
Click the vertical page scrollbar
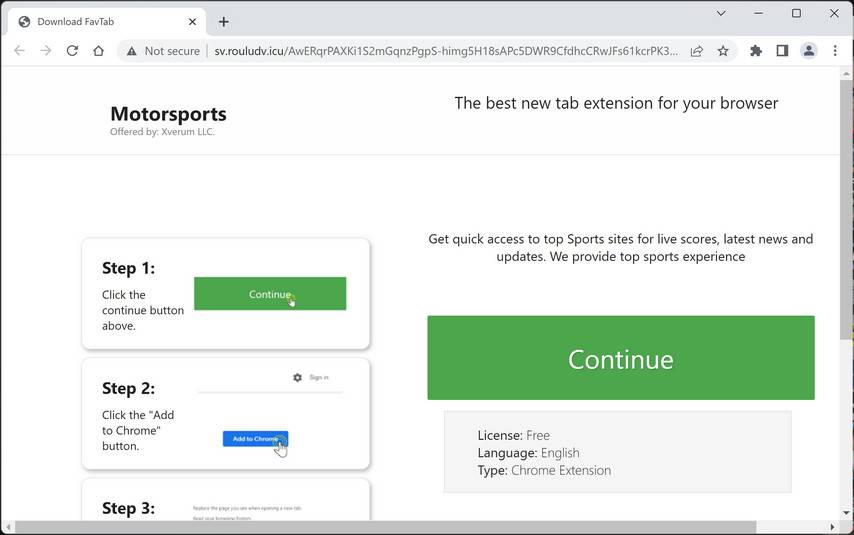(x=846, y=200)
